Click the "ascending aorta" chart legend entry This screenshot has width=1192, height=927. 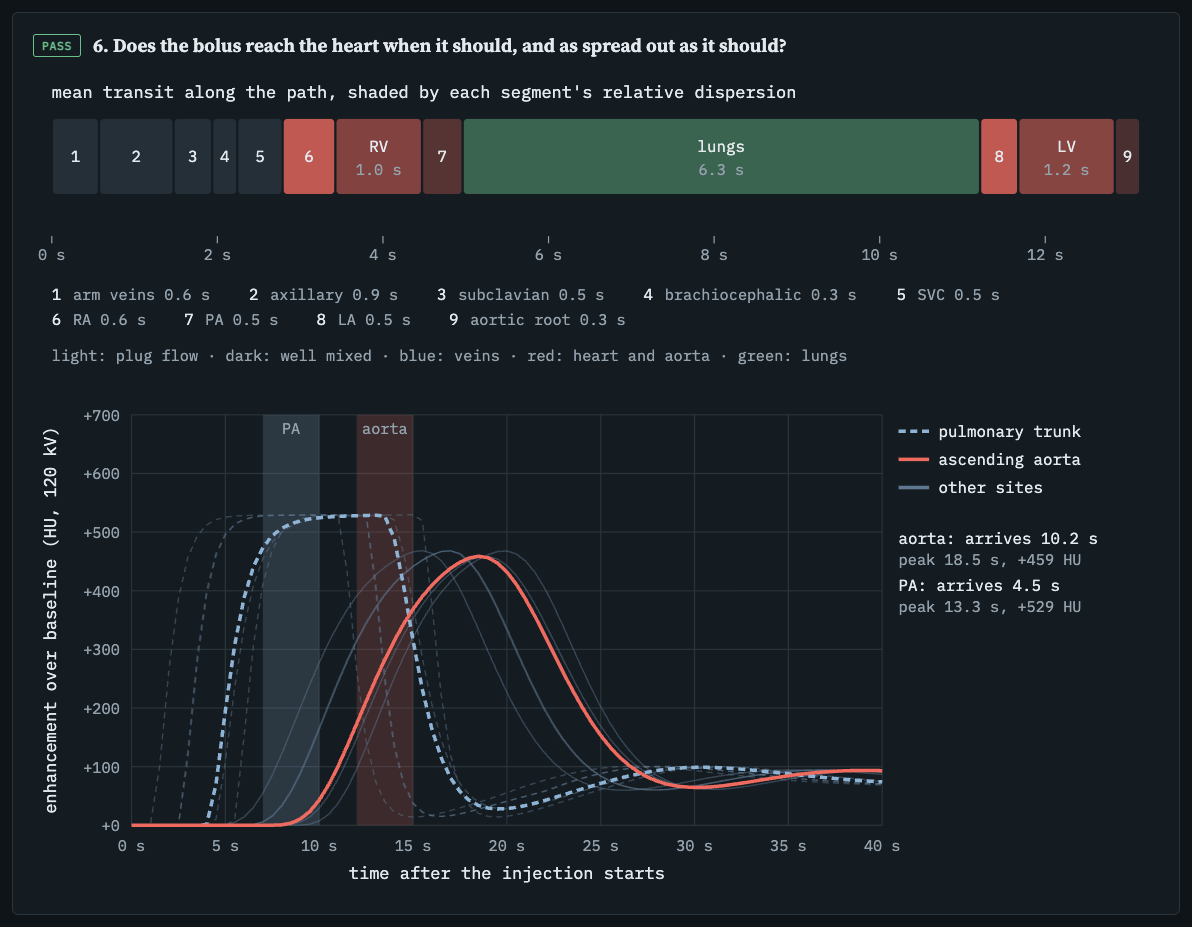click(990, 460)
